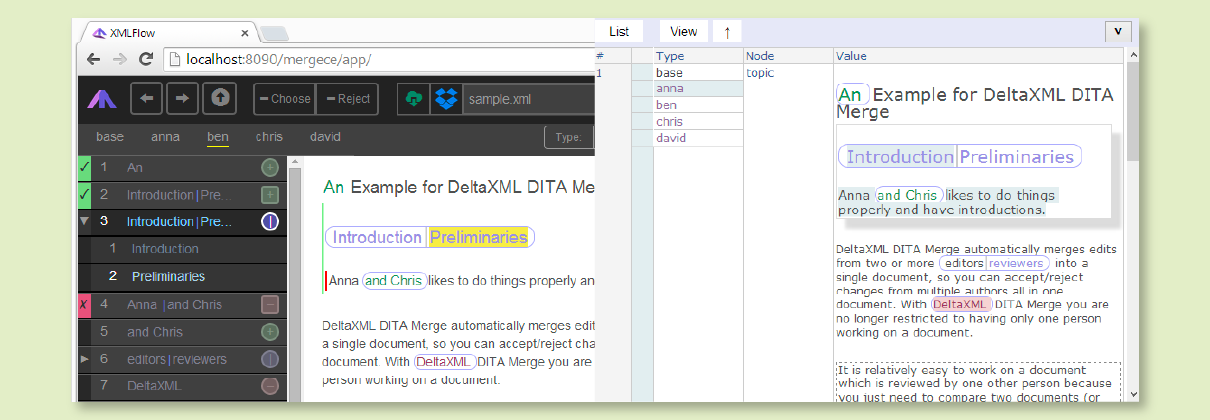Switch to the List tab
Screen dimensions: 1210x420
(619, 32)
